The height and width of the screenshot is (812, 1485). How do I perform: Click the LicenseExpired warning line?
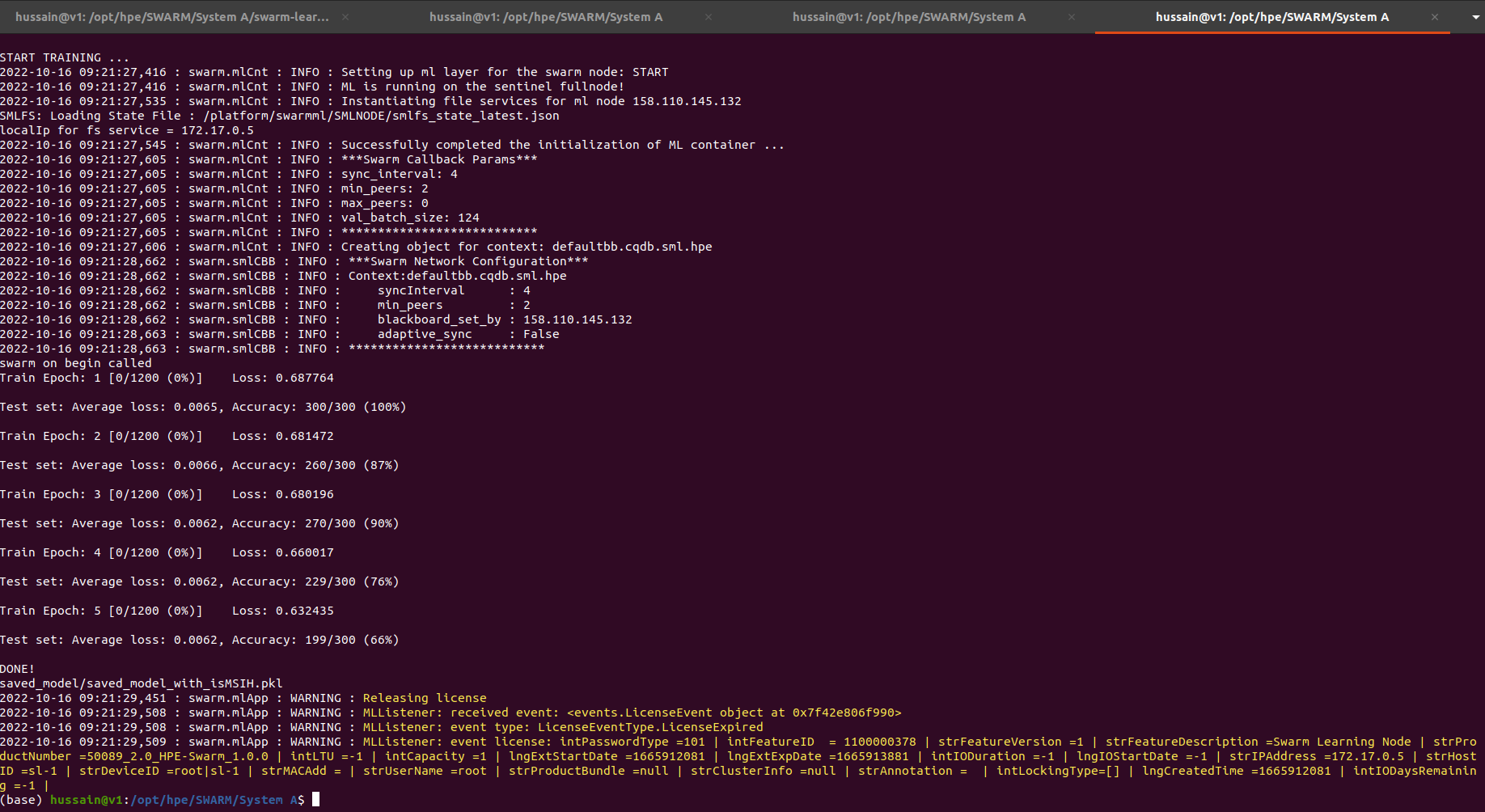(x=380, y=726)
